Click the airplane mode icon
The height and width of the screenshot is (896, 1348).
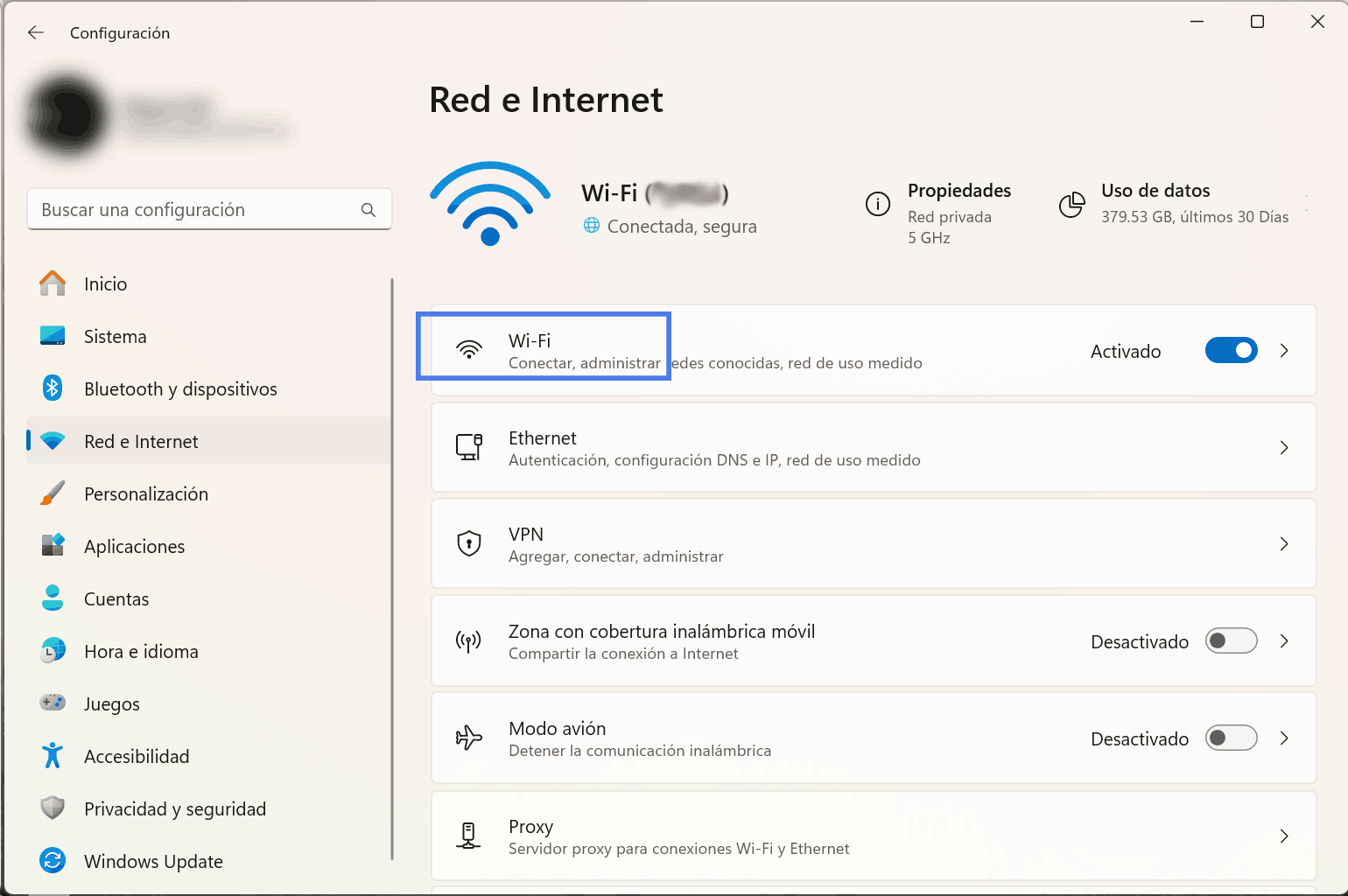click(x=469, y=738)
